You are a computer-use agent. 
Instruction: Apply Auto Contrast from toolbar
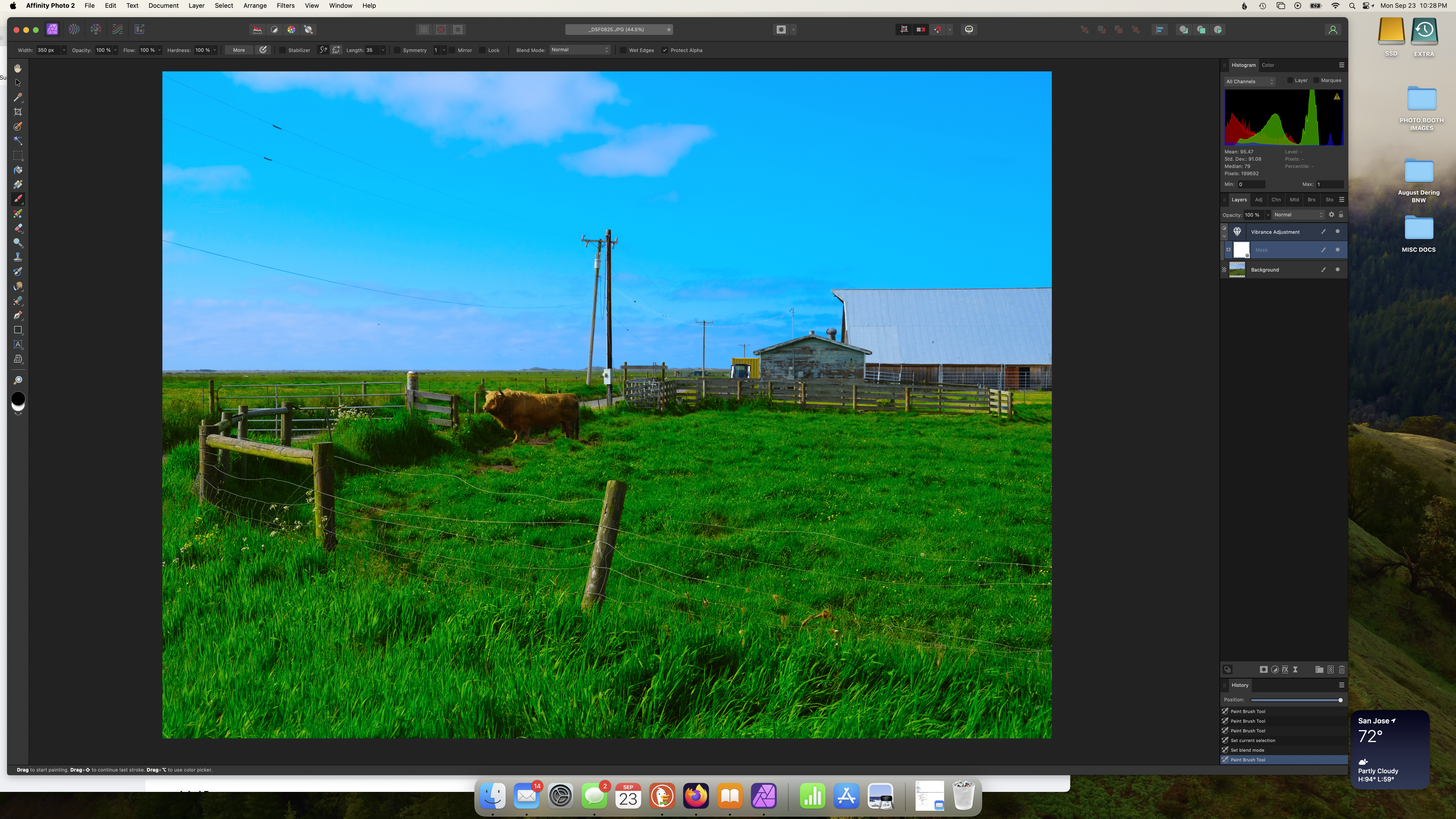point(275,29)
